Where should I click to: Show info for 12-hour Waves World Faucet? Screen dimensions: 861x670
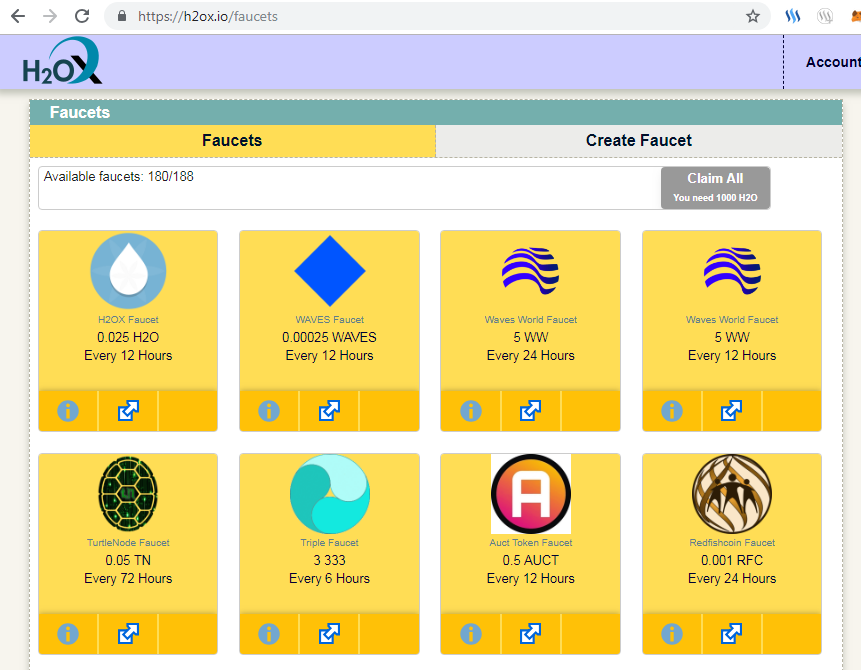[672, 411]
